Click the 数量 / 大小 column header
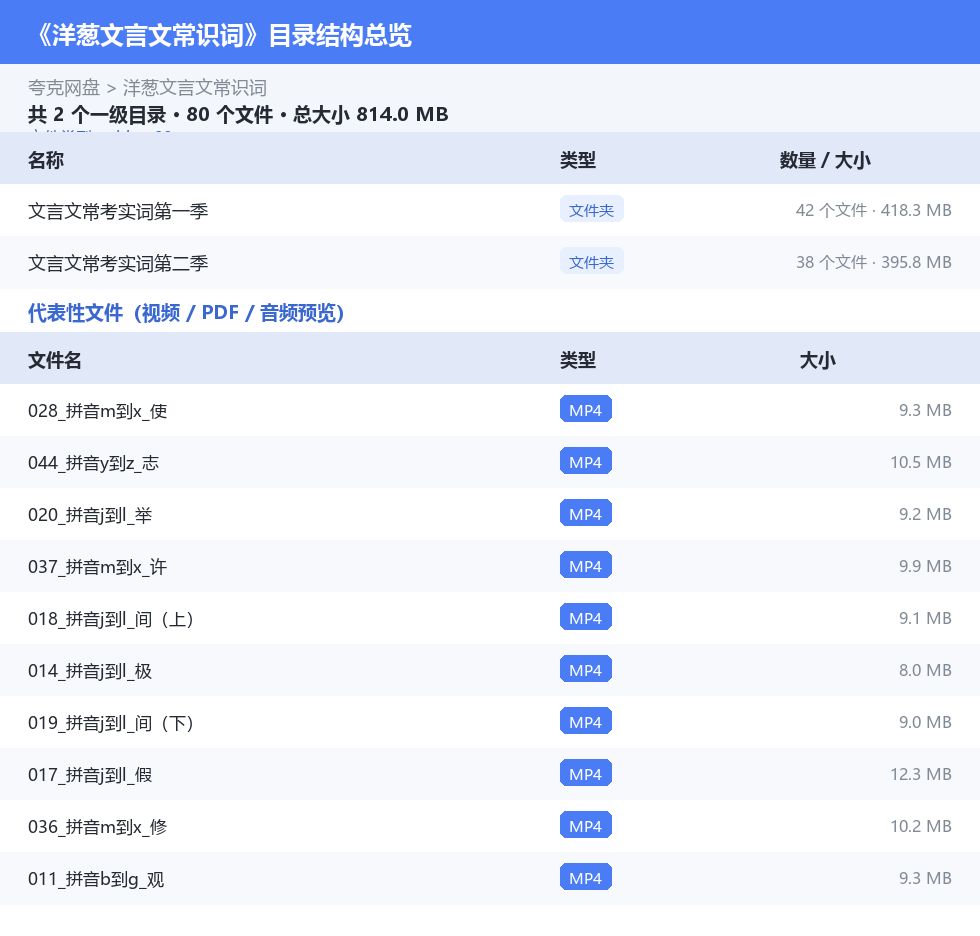This screenshot has width=980, height=936. pos(824,161)
